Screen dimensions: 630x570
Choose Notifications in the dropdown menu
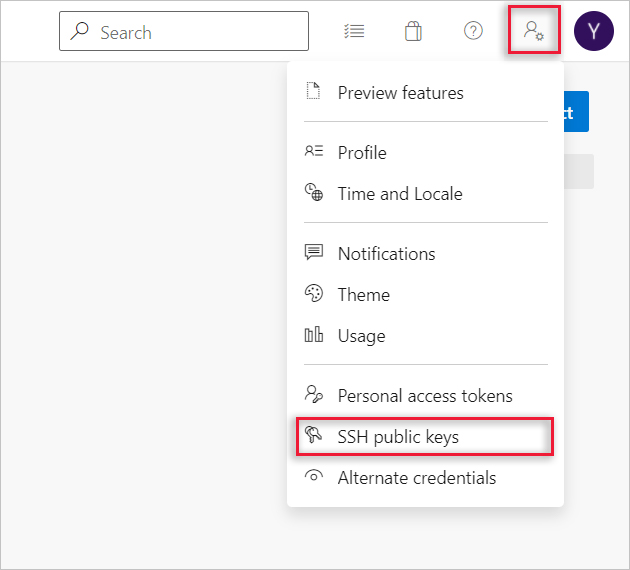(x=386, y=254)
